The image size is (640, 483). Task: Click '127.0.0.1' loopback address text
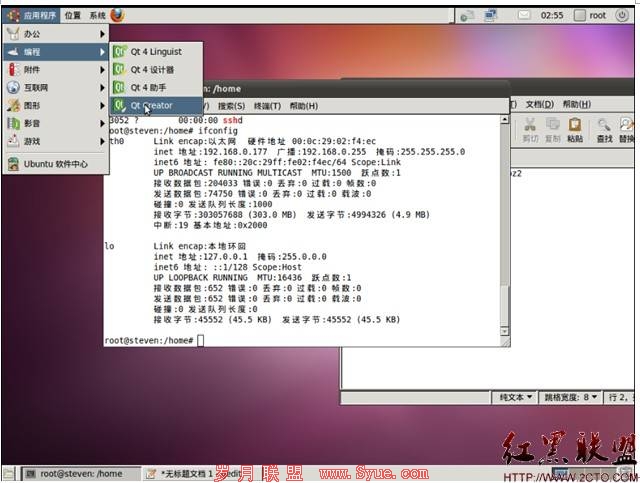click(223, 257)
